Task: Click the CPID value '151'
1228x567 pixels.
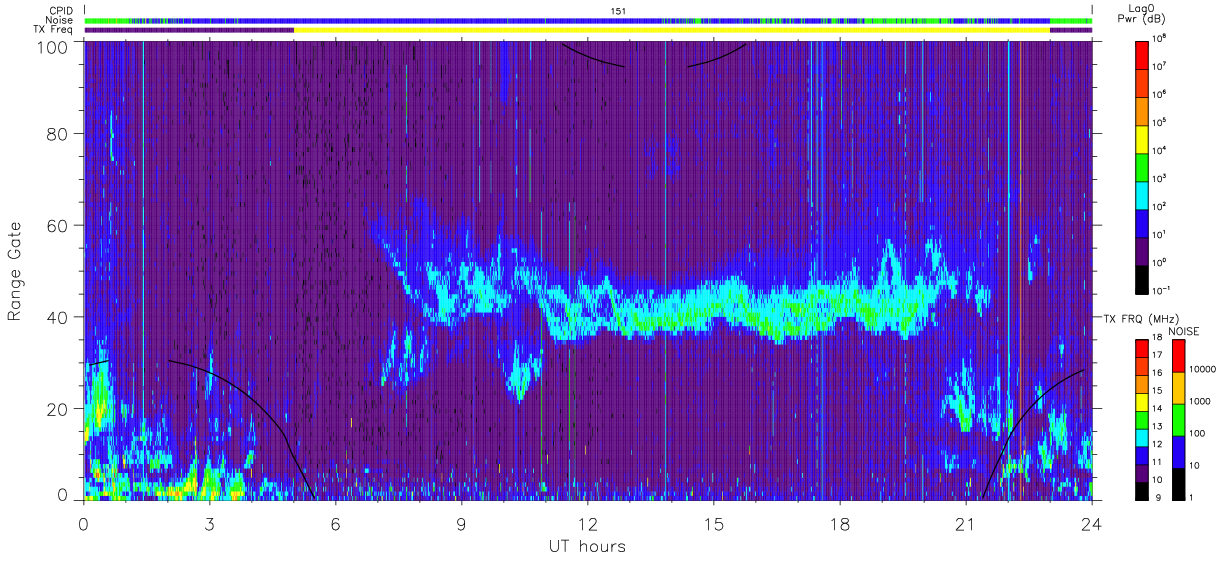Action: coord(617,11)
